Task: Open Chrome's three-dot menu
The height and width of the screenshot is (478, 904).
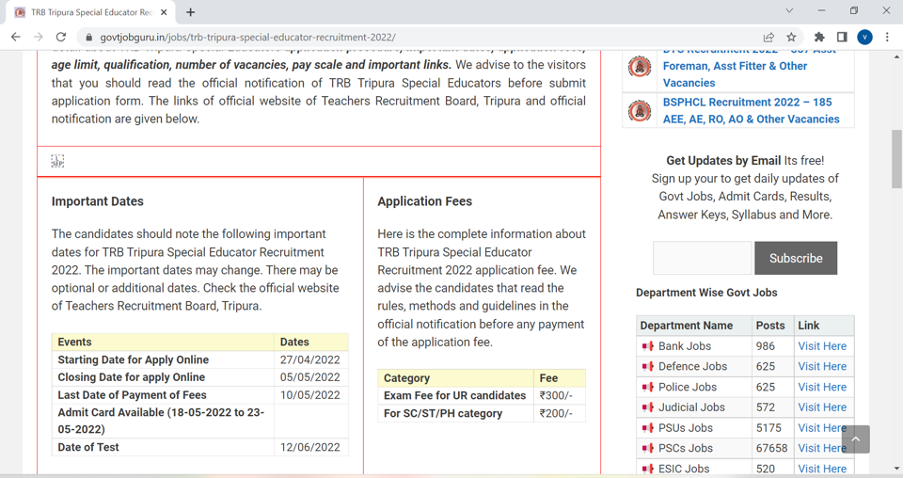Action: (x=887, y=37)
